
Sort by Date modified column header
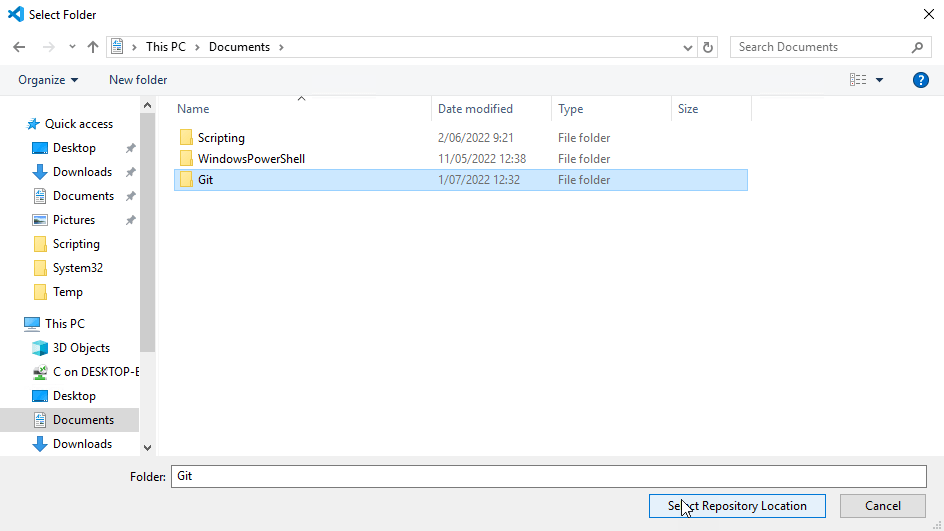pyautogui.click(x=475, y=109)
